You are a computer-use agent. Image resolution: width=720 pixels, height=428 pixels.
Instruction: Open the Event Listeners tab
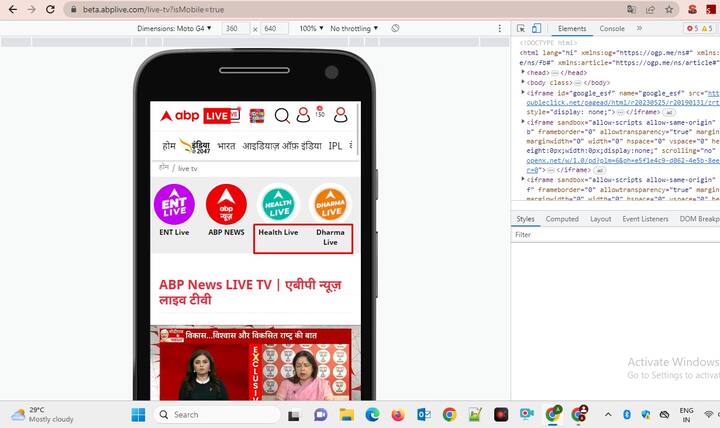pyautogui.click(x=645, y=218)
